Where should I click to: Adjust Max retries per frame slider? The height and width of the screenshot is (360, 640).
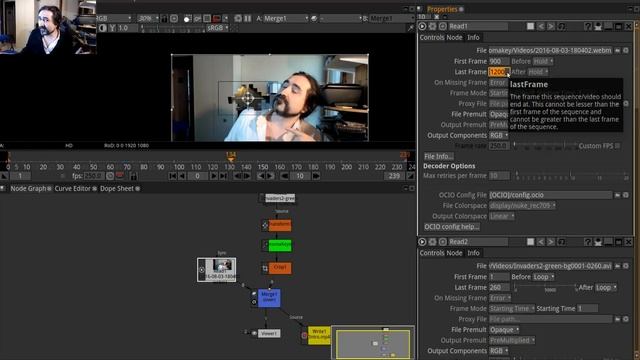click(571, 176)
